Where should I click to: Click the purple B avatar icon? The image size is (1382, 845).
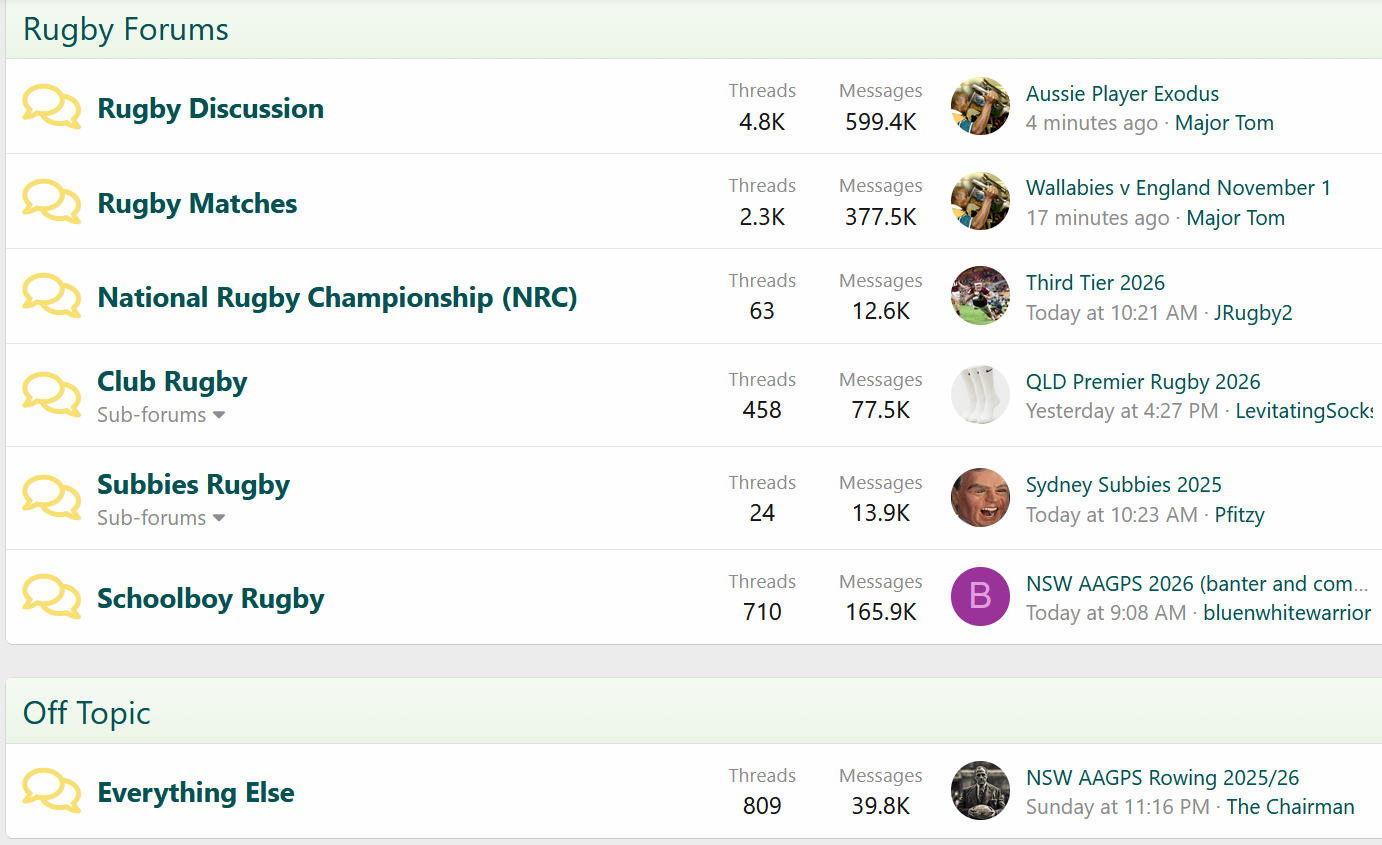click(980, 597)
